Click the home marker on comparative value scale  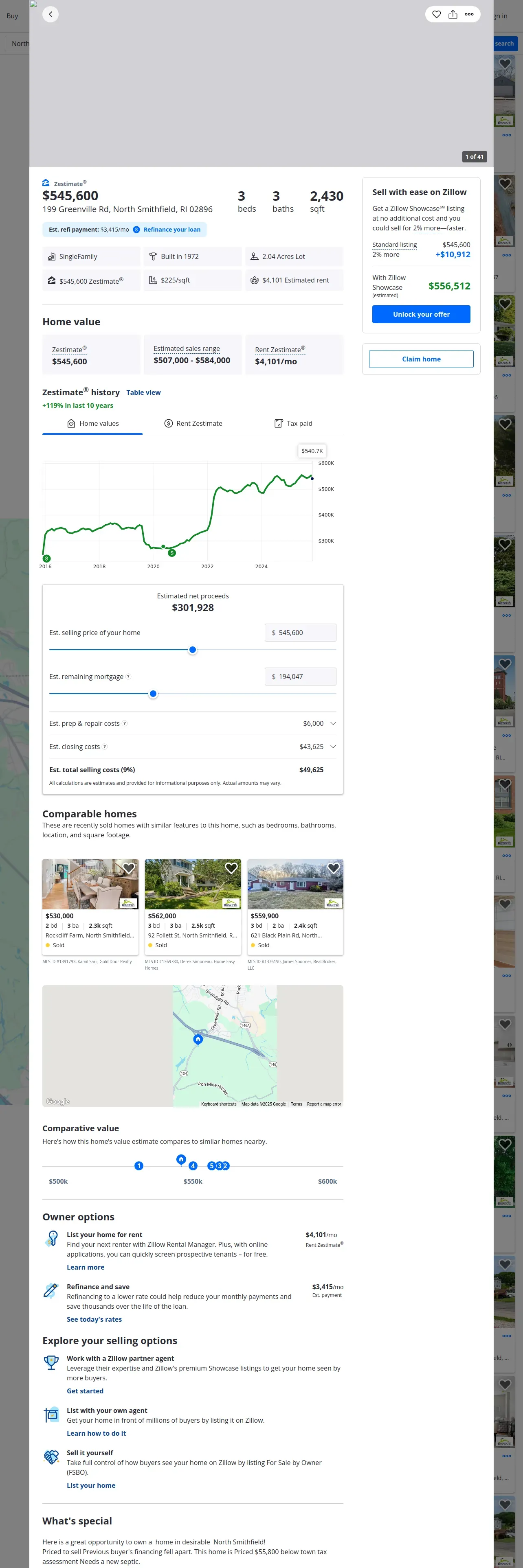[x=181, y=1159]
